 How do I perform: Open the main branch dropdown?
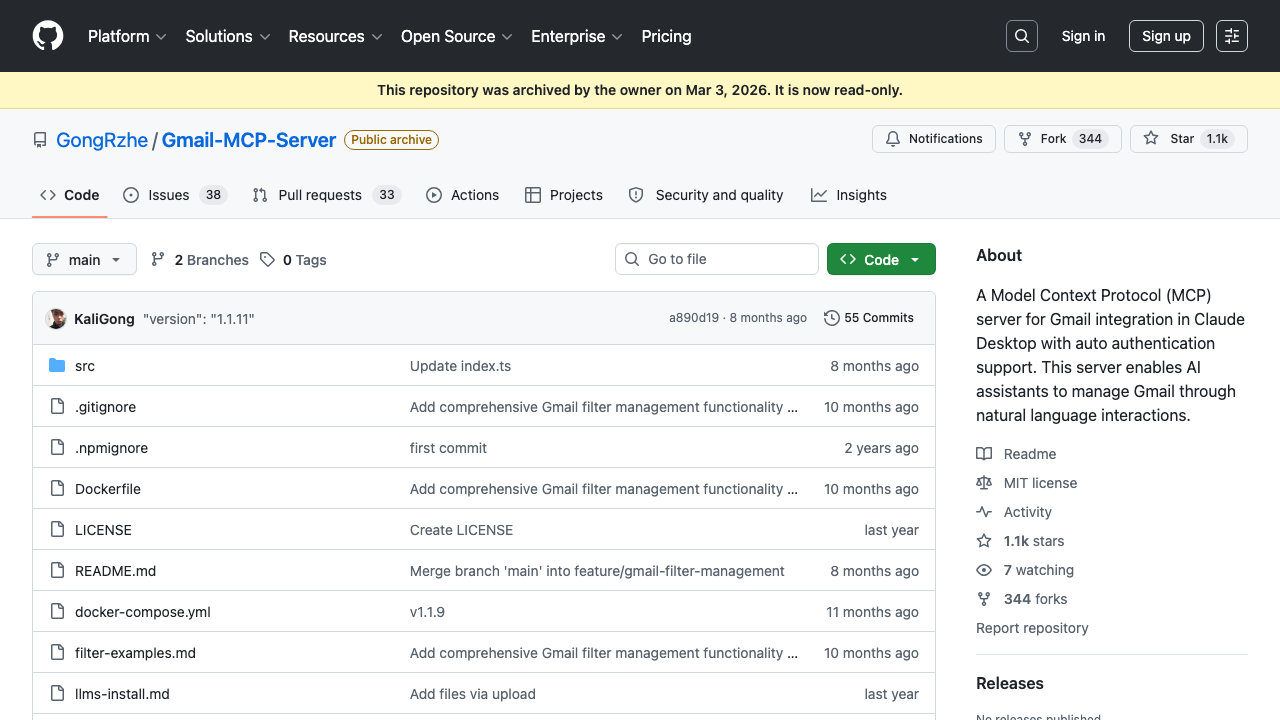pyautogui.click(x=84, y=259)
